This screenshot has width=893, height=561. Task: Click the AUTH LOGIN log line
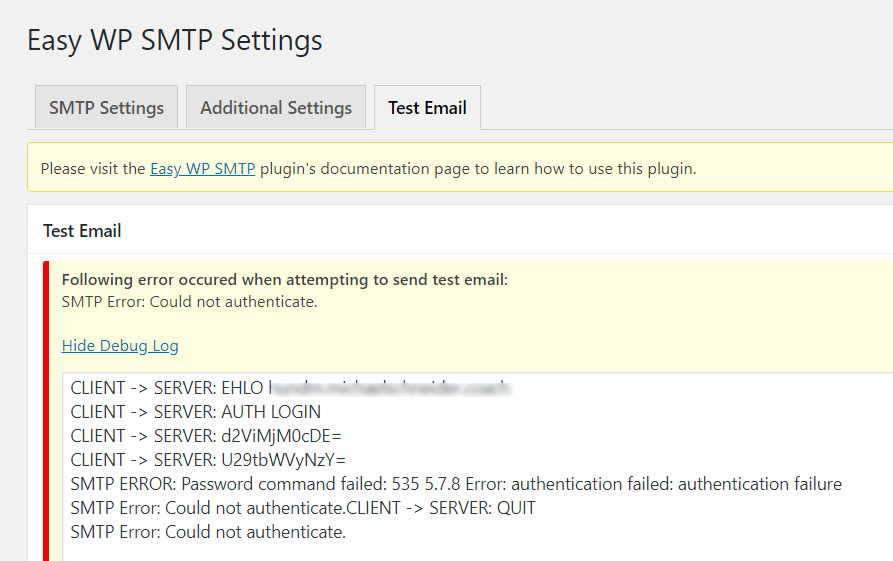point(196,412)
